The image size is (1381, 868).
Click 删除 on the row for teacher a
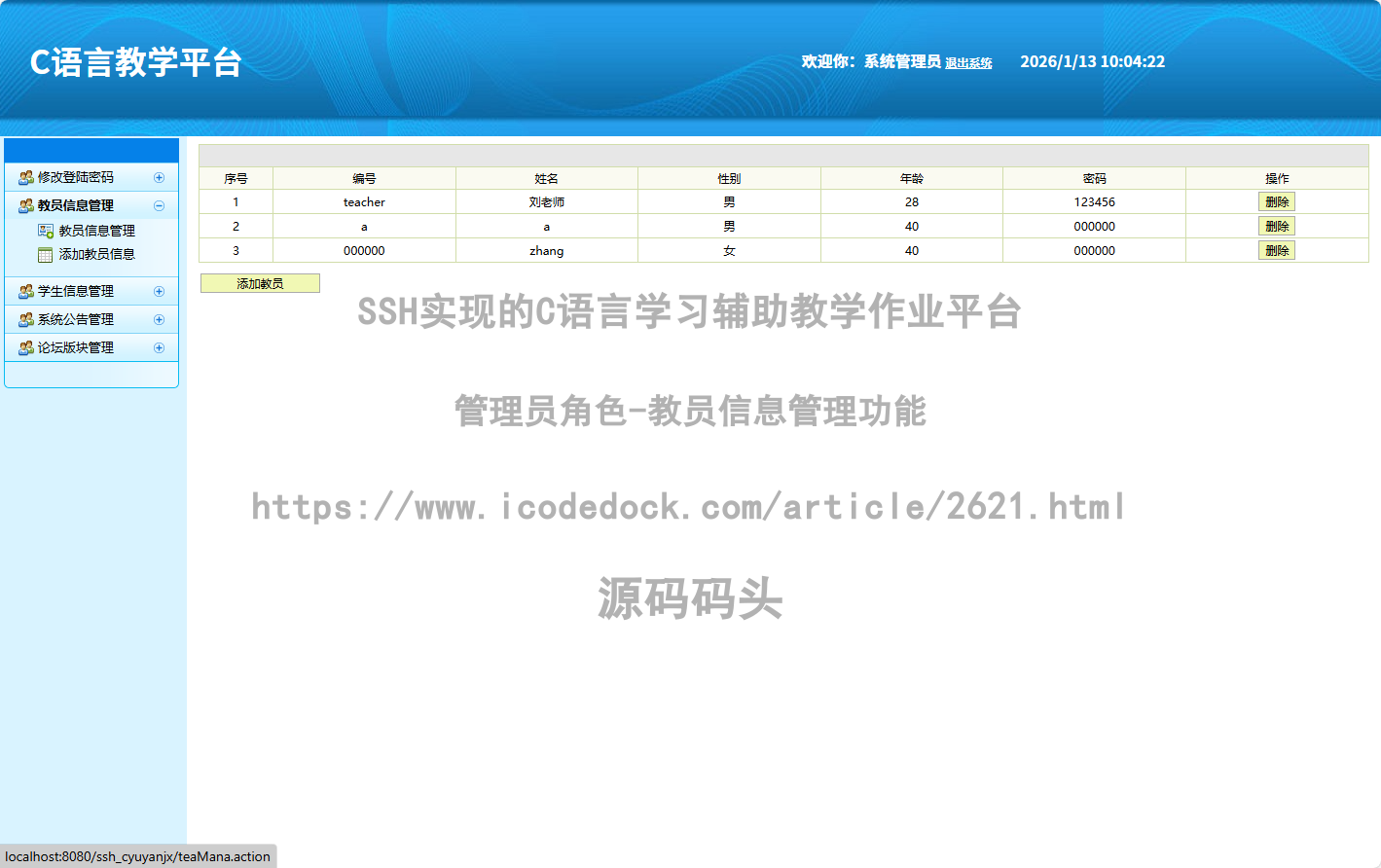[1276, 226]
